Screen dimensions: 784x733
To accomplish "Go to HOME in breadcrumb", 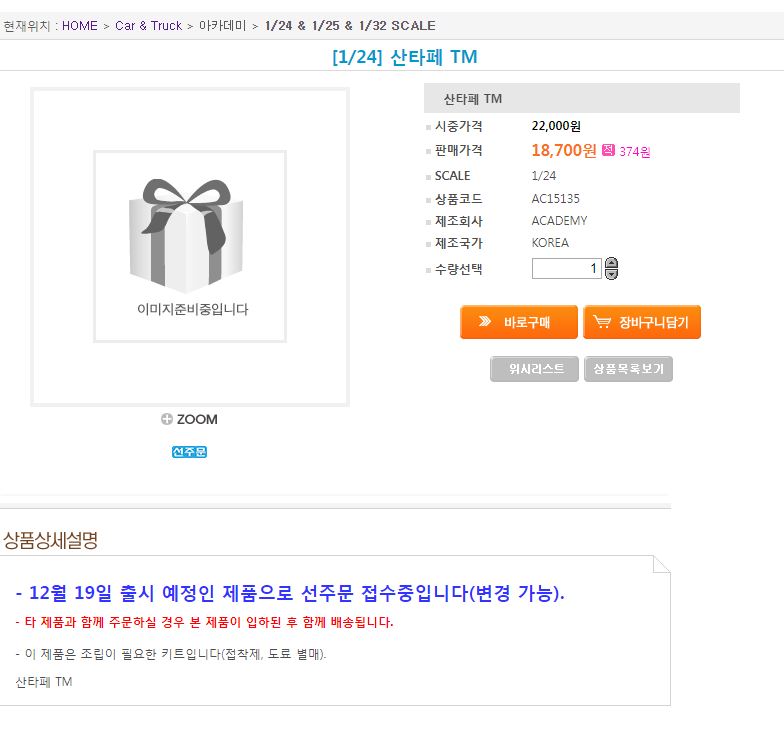I will pos(80,26).
